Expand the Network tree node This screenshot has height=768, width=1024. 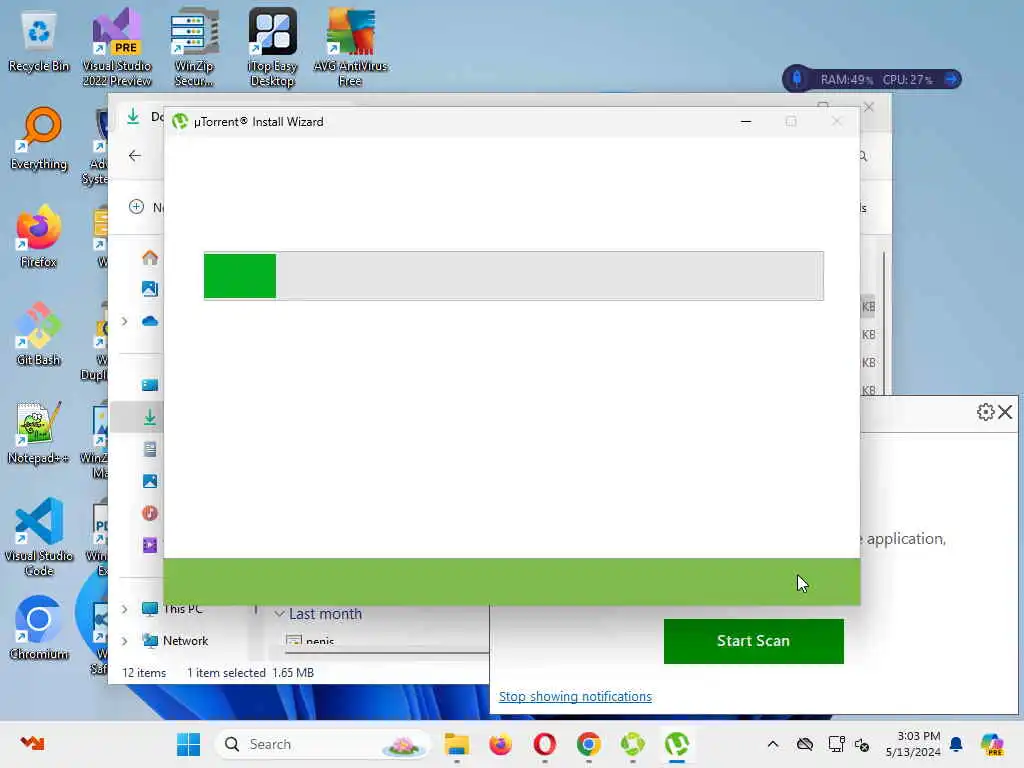pos(124,641)
